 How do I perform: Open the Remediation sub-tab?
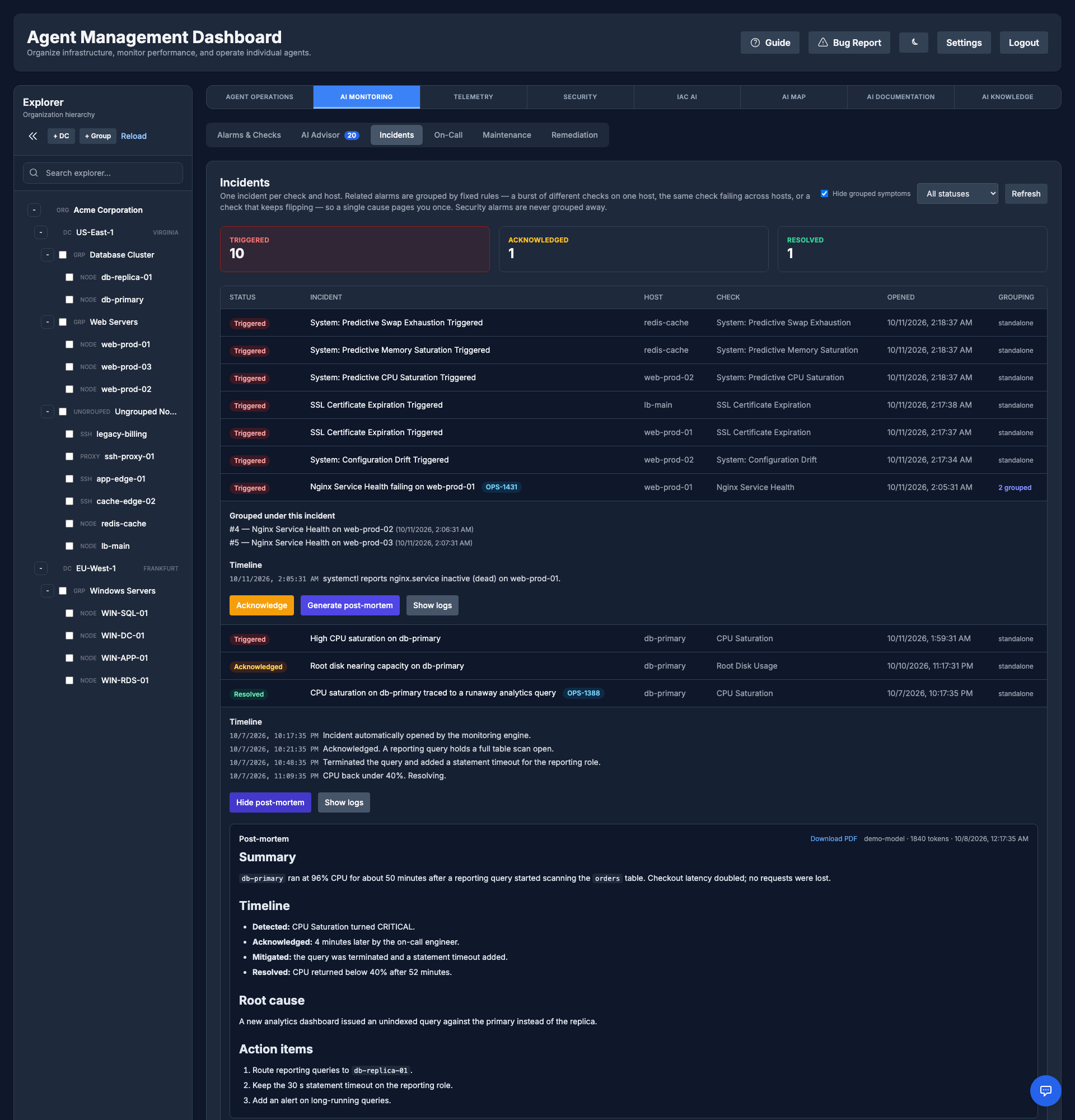click(574, 135)
